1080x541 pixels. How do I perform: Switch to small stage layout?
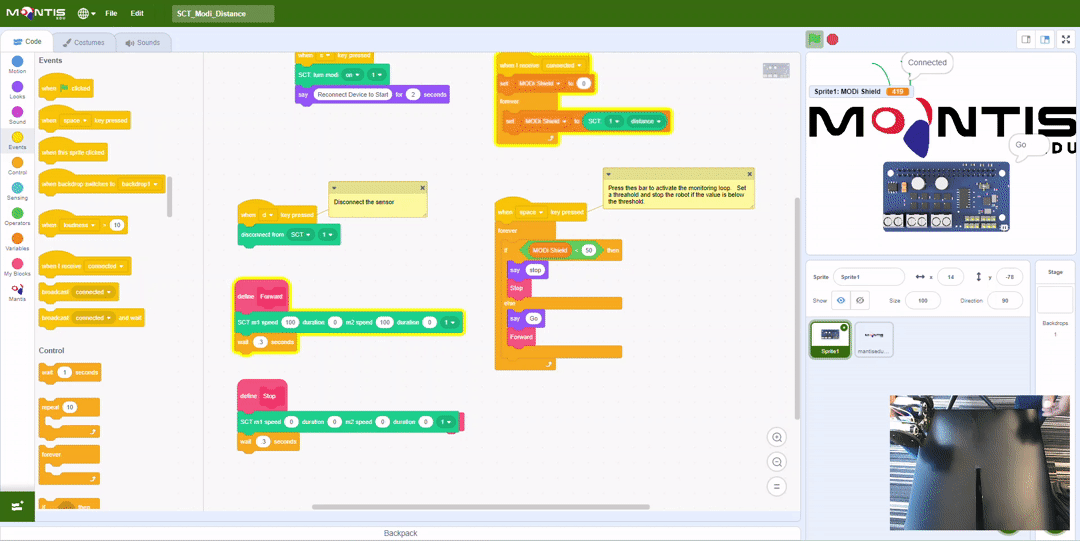(1026, 40)
